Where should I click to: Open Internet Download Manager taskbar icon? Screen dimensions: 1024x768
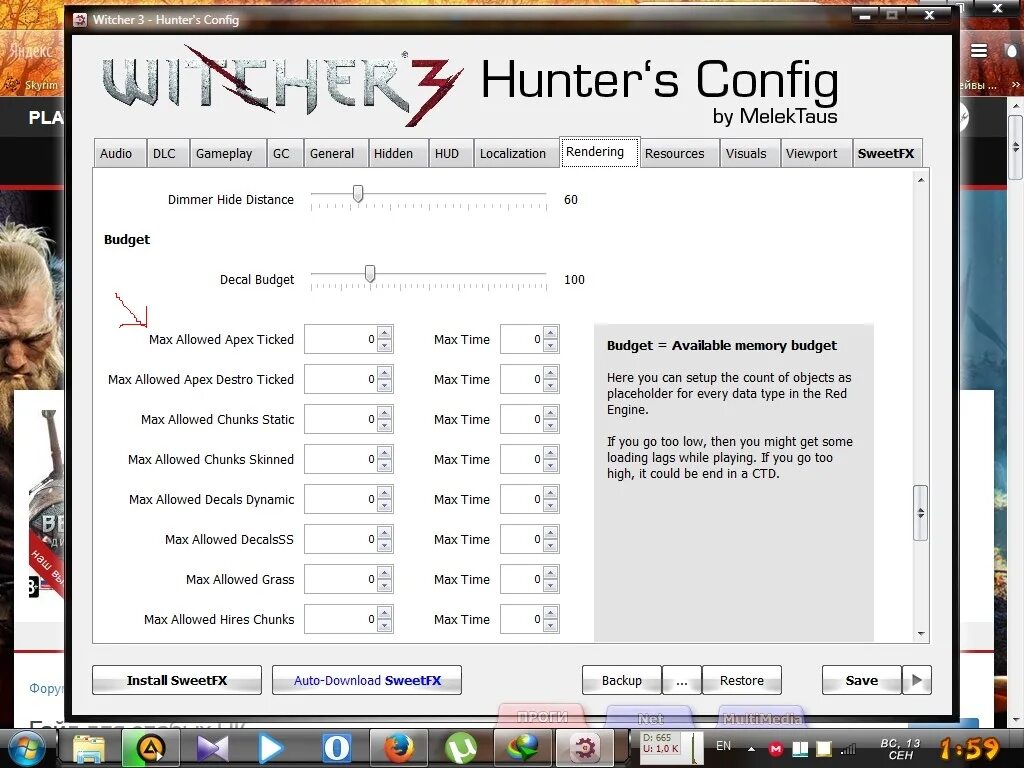tap(522, 748)
